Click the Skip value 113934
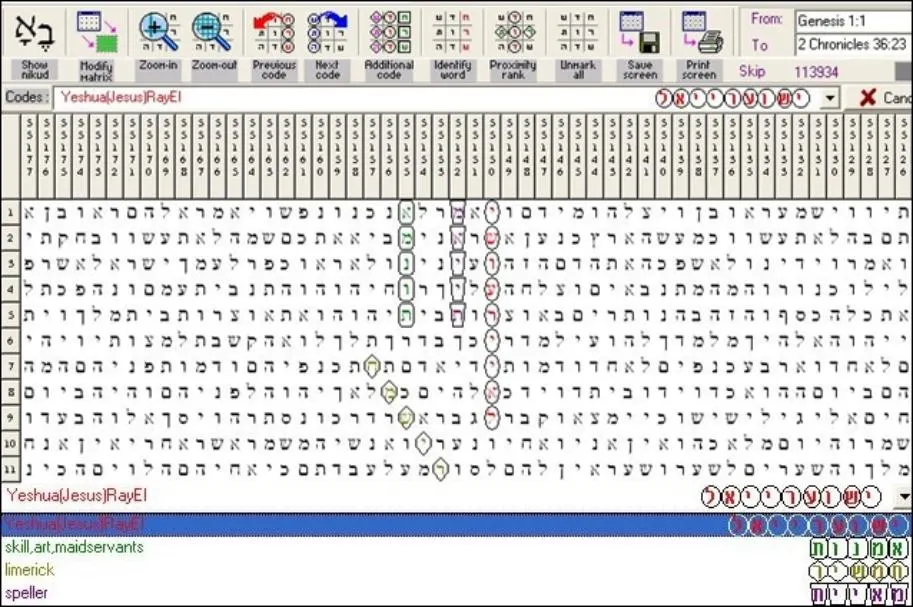 [816, 72]
